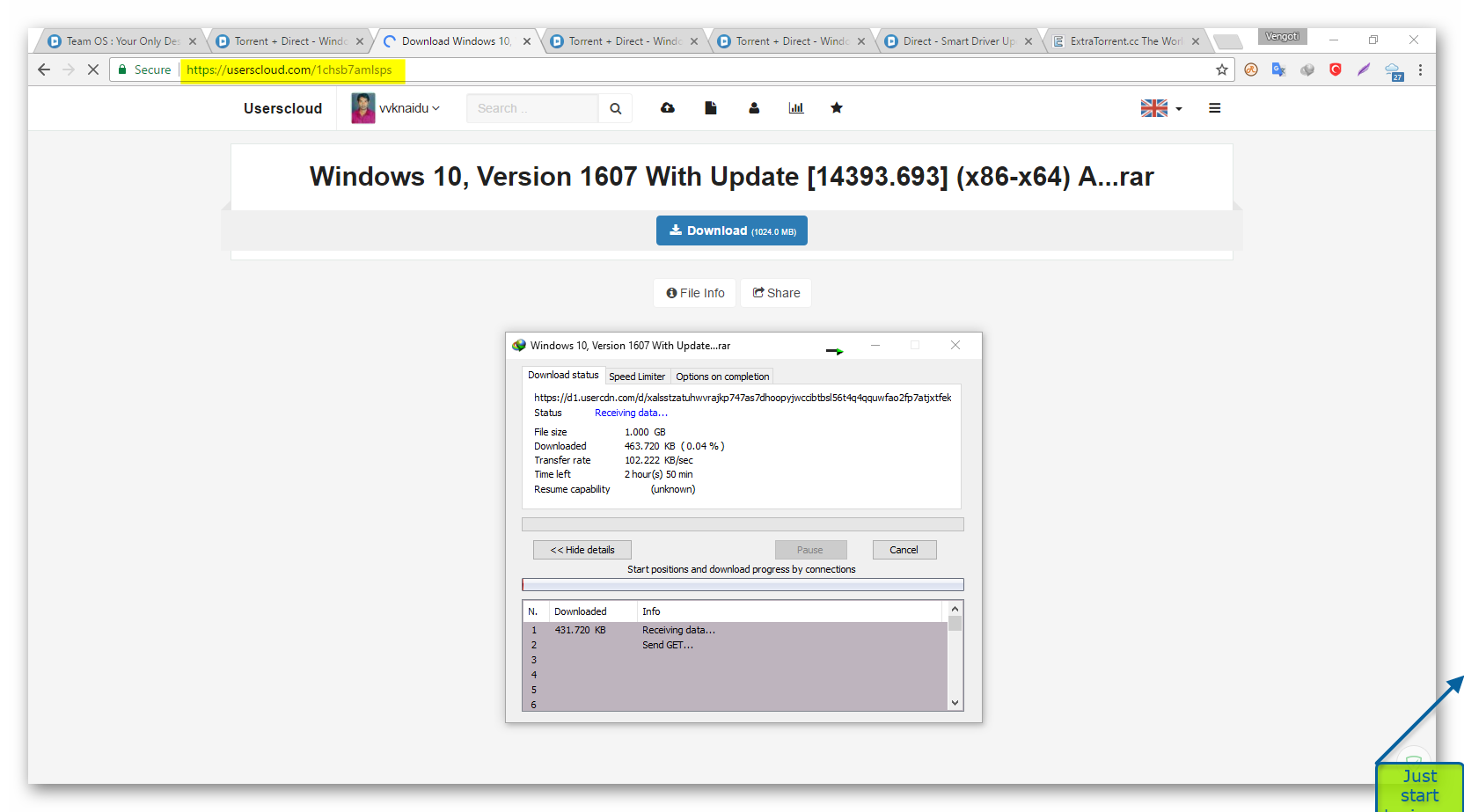Open the Chrome three-dot menu
This screenshot has height=812, width=1464.
tap(1420, 69)
